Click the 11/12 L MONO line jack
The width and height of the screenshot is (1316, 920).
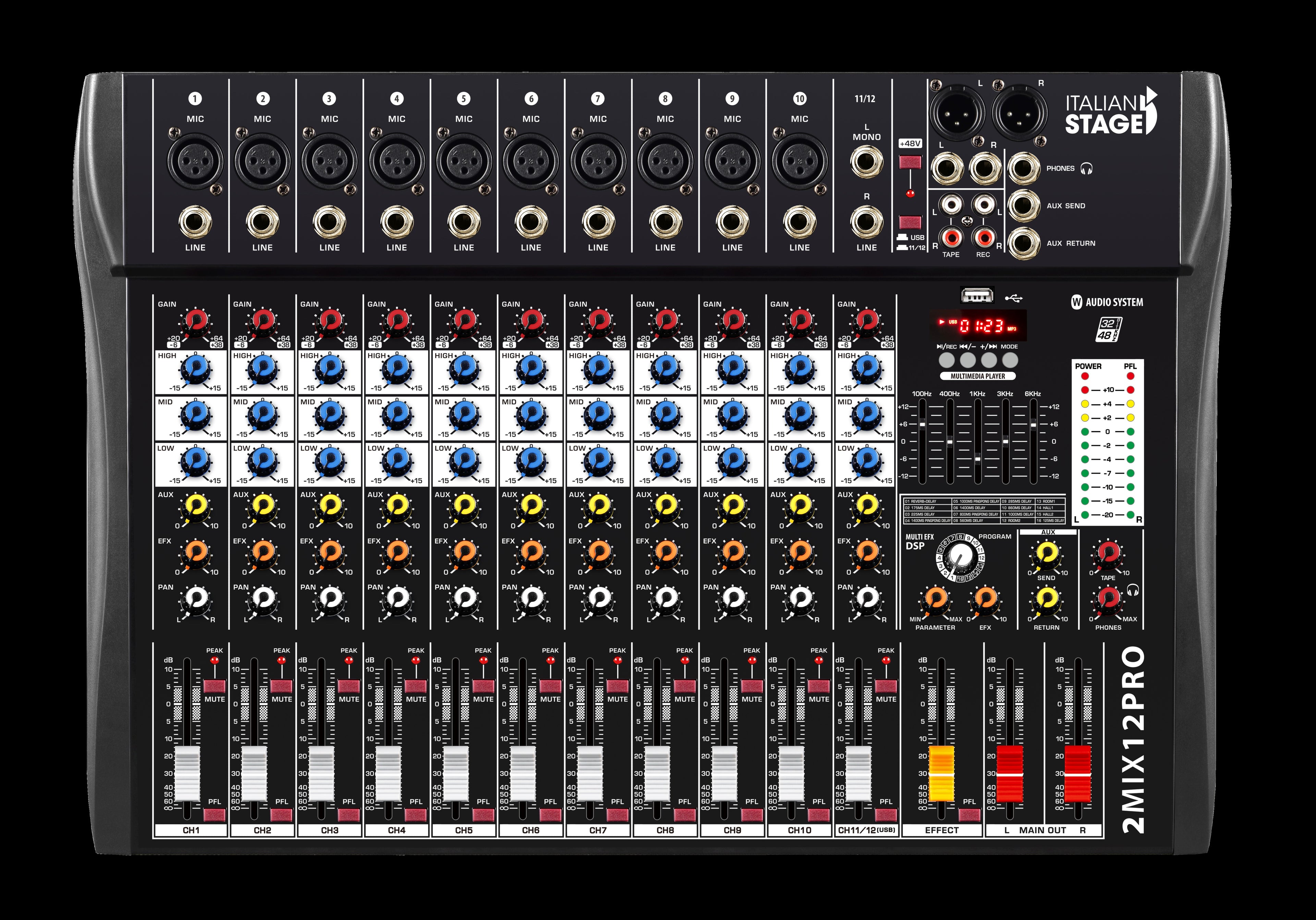click(x=867, y=162)
